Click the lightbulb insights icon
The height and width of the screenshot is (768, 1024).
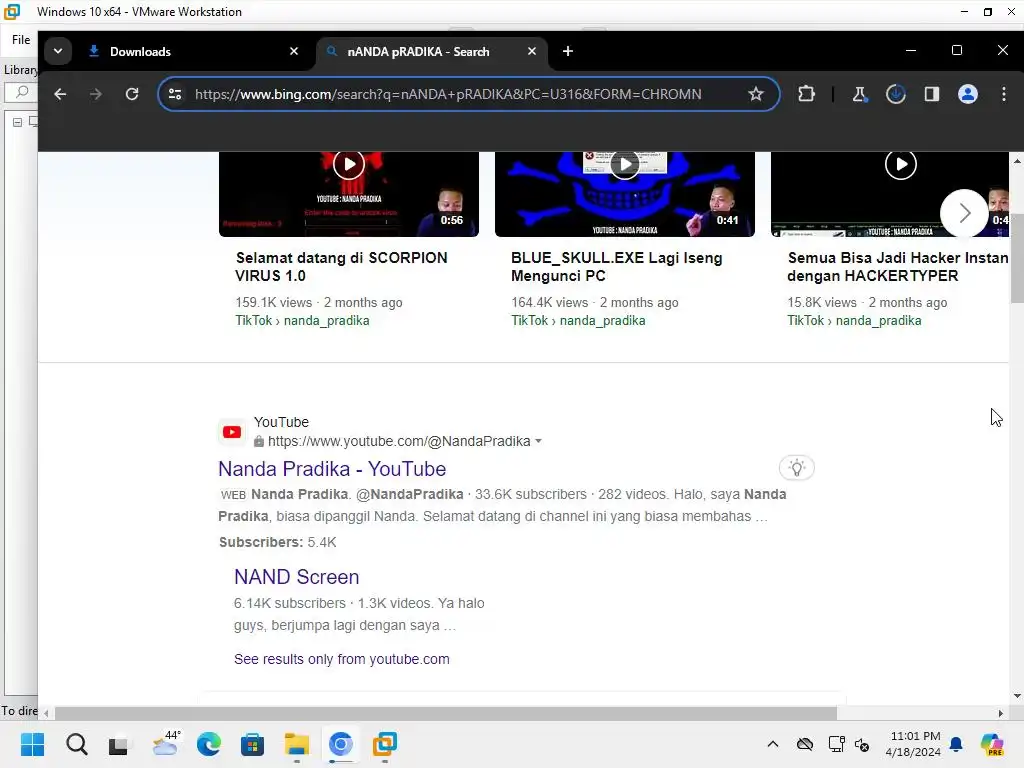(x=796, y=468)
